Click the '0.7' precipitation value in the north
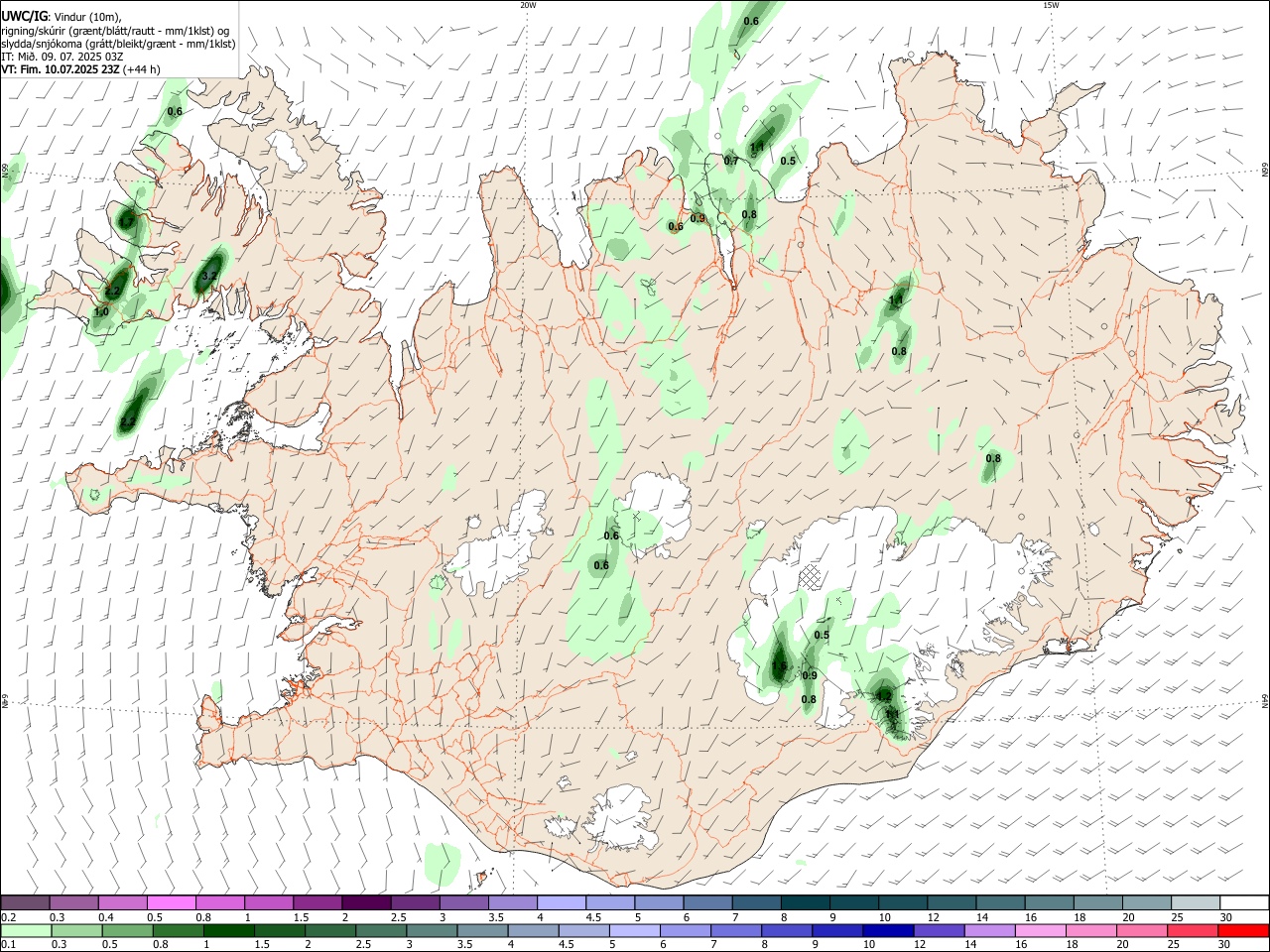Image resolution: width=1270 pixels, height=952 pixels. (x=731, y=161)
